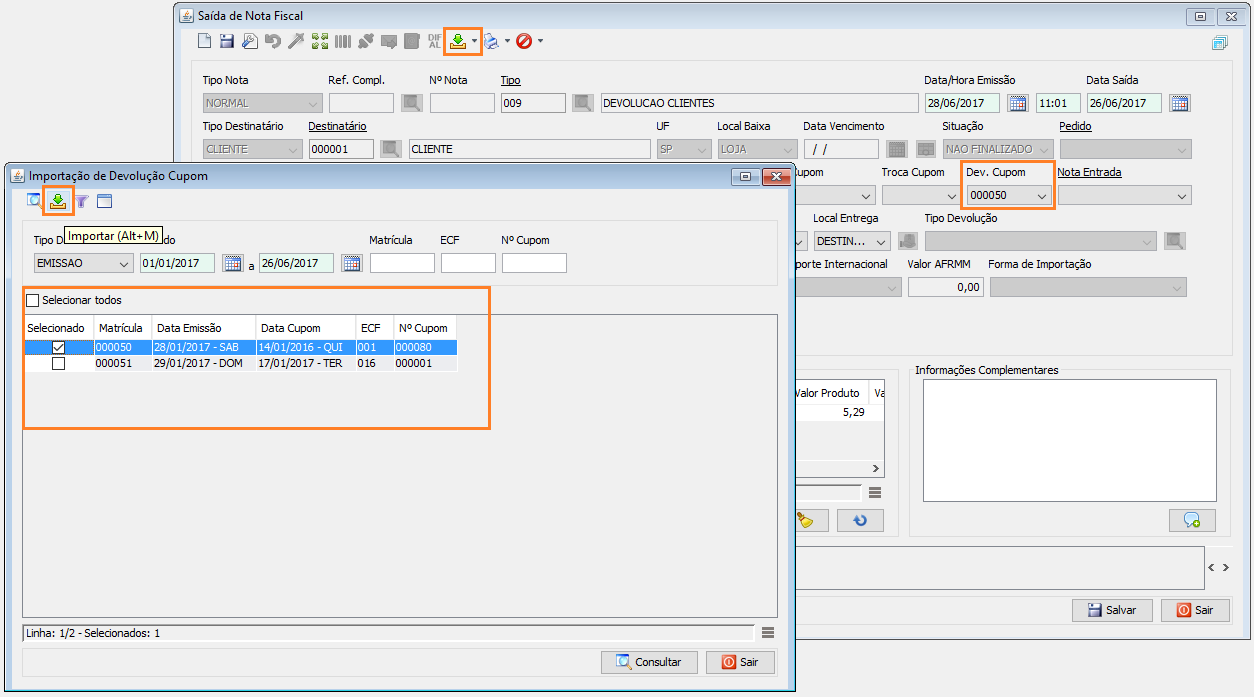The height and width of the screenshot is (697, 1254).
Task: Click the green four-arrows expand icon in the toolbar
Action: coord(320,41)
